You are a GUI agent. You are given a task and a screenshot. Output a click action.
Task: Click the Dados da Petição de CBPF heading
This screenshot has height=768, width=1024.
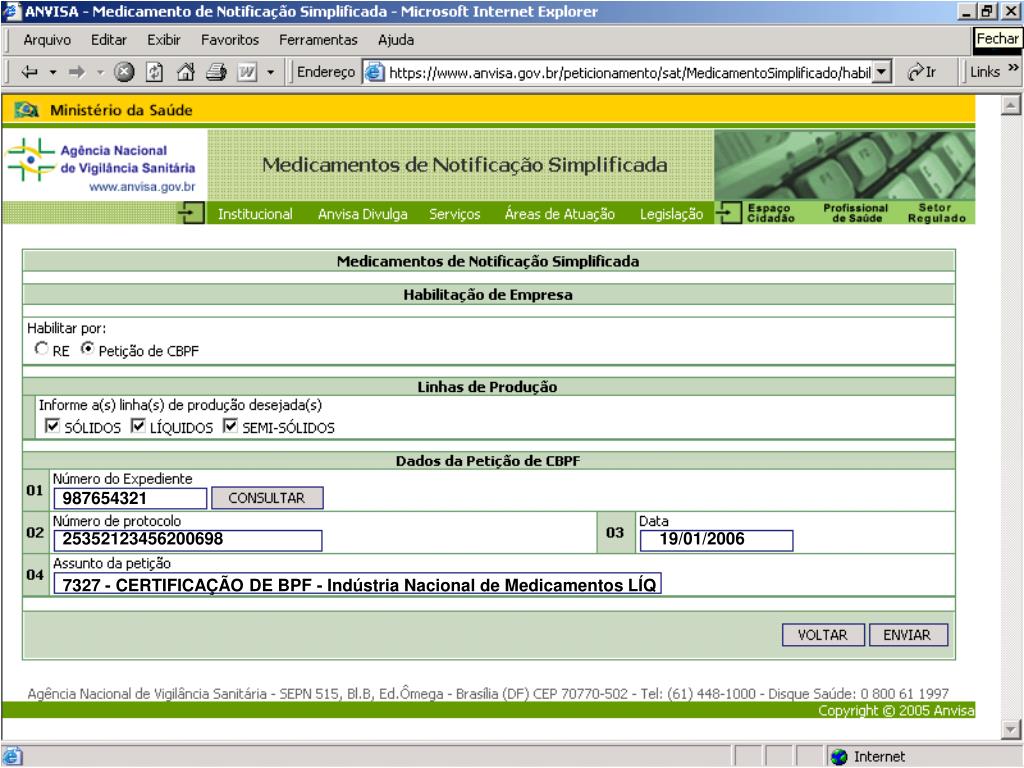tap(488, 461)
